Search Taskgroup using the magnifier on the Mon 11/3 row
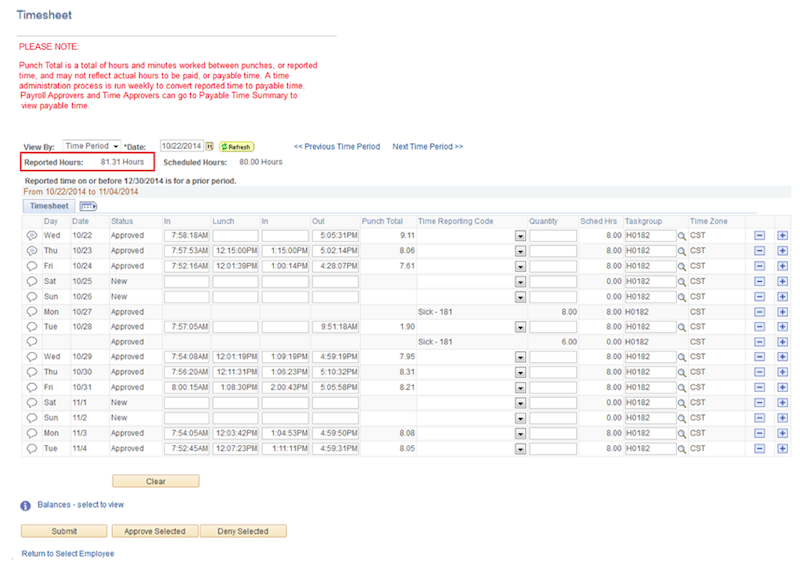Viewport: 800px width, 569px height. (x=682, y=434)
